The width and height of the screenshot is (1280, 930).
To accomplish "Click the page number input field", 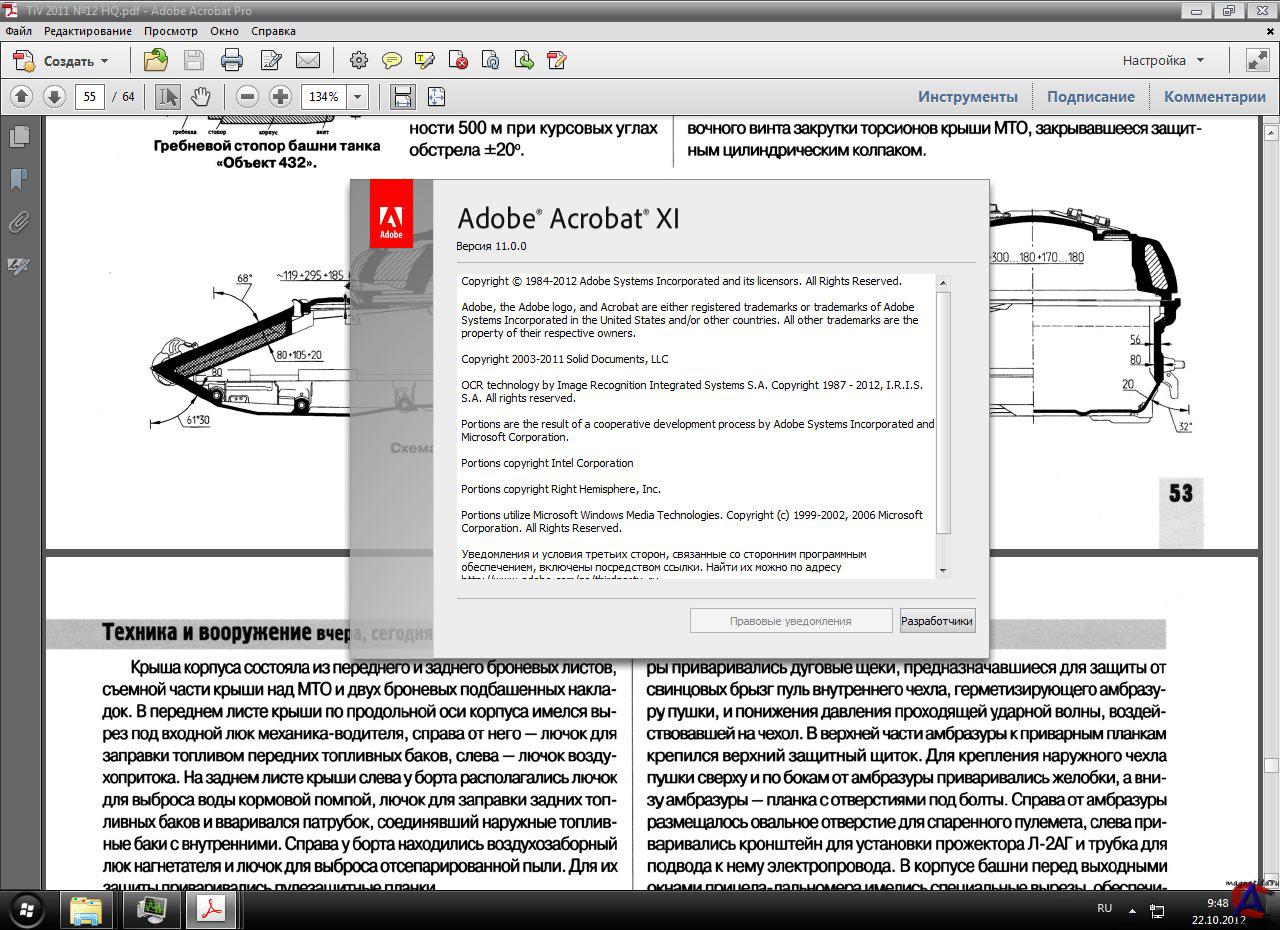I will (90, 97).
